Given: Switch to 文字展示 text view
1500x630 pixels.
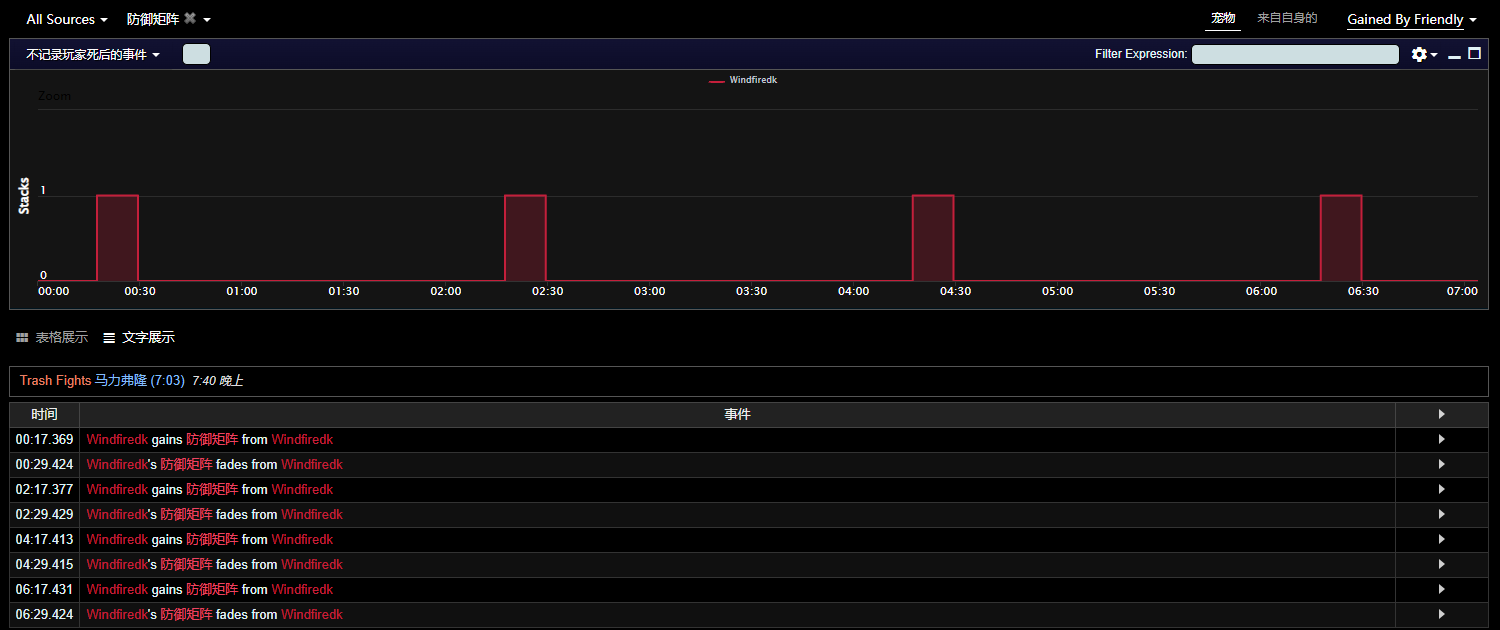Looking at the screenshot, I should pyautogui.click(x=139, y=338).
